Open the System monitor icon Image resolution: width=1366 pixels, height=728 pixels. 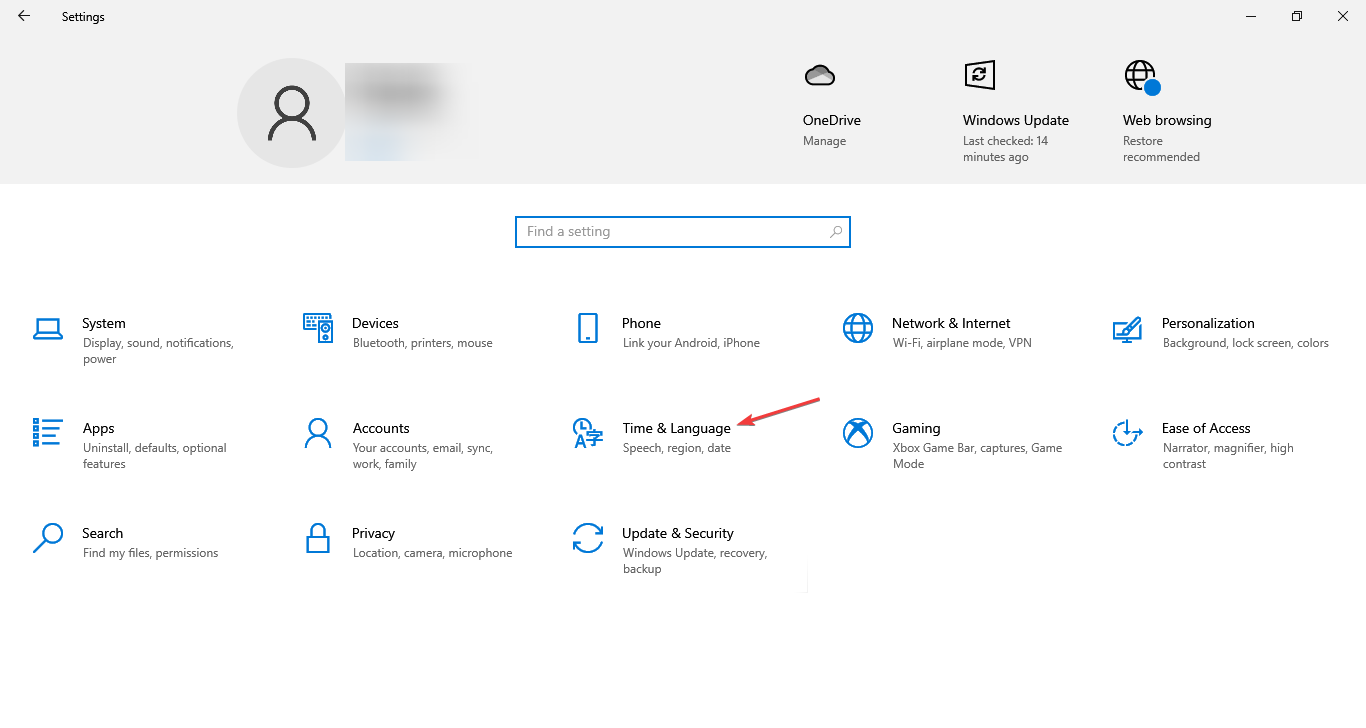(48, 328)
